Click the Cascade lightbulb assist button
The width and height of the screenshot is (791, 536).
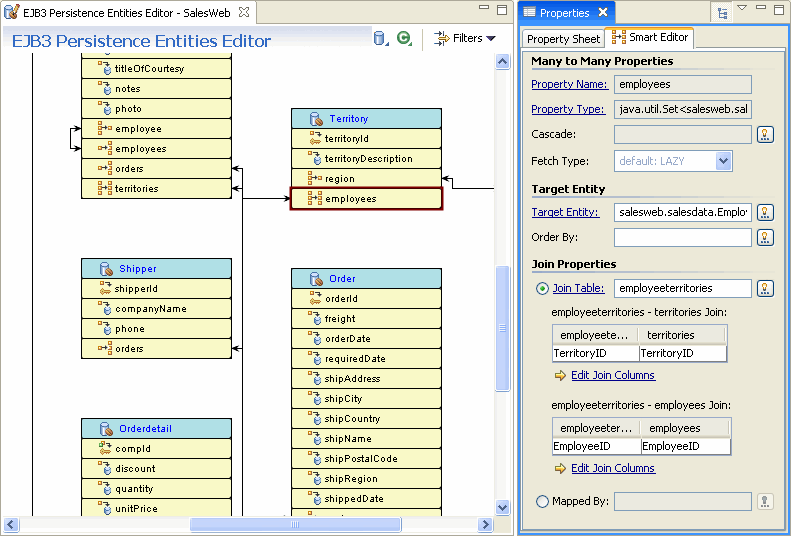pyautogui.click(x=765, y=135)
